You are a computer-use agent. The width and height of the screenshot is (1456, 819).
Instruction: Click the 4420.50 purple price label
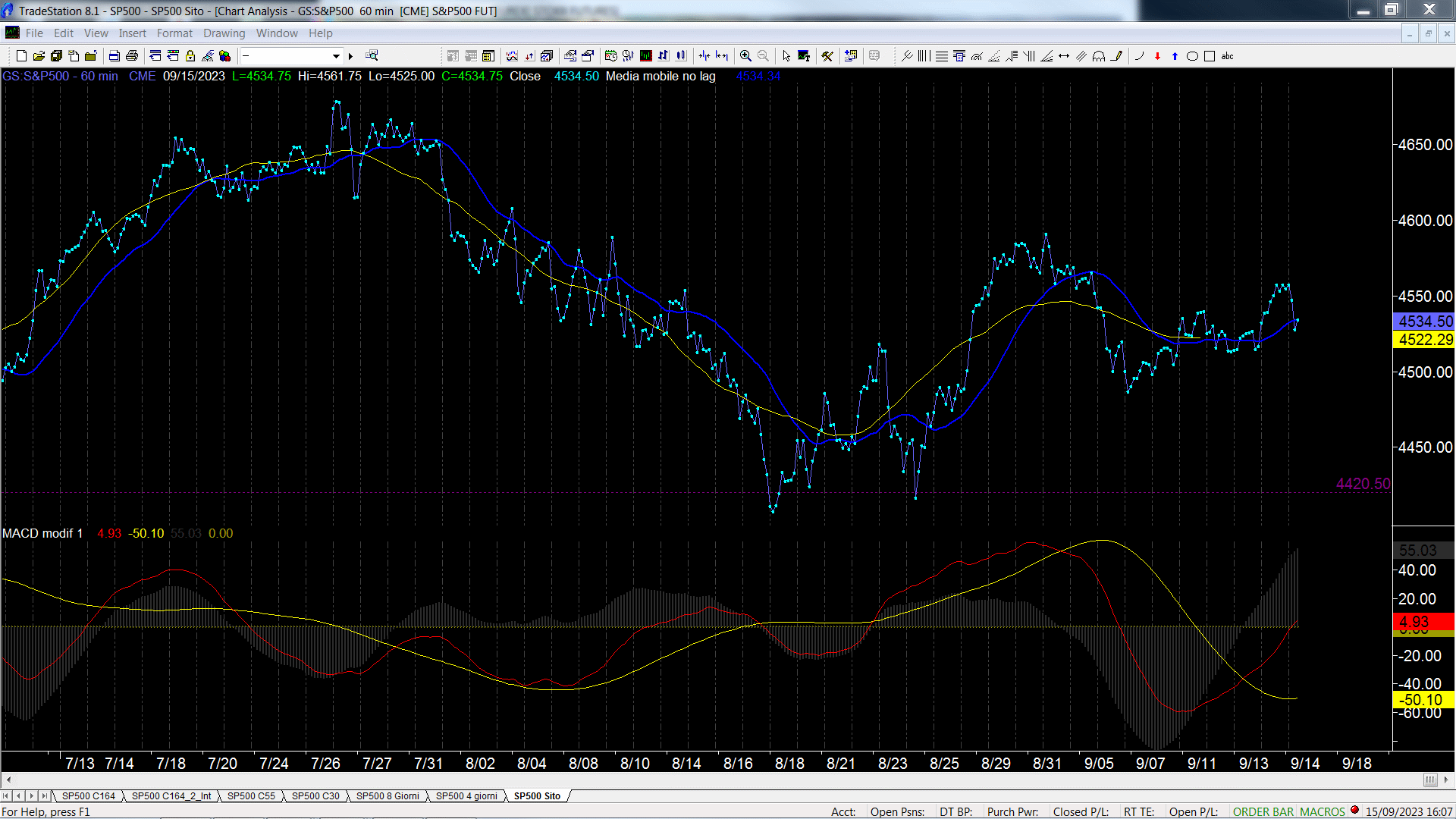click(x=1363, y=484)
